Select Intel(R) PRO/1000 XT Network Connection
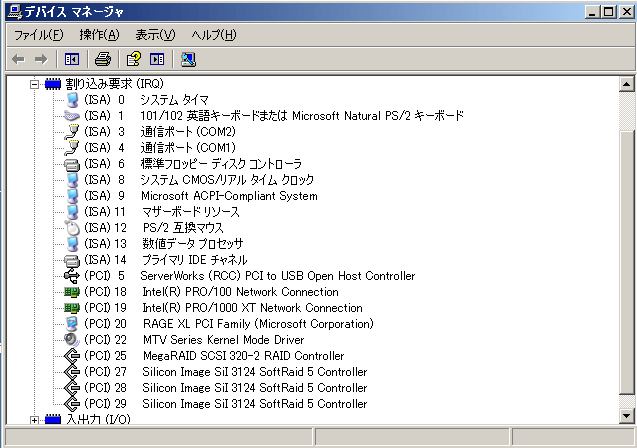The image size is (637, 448). coord(252,308)
